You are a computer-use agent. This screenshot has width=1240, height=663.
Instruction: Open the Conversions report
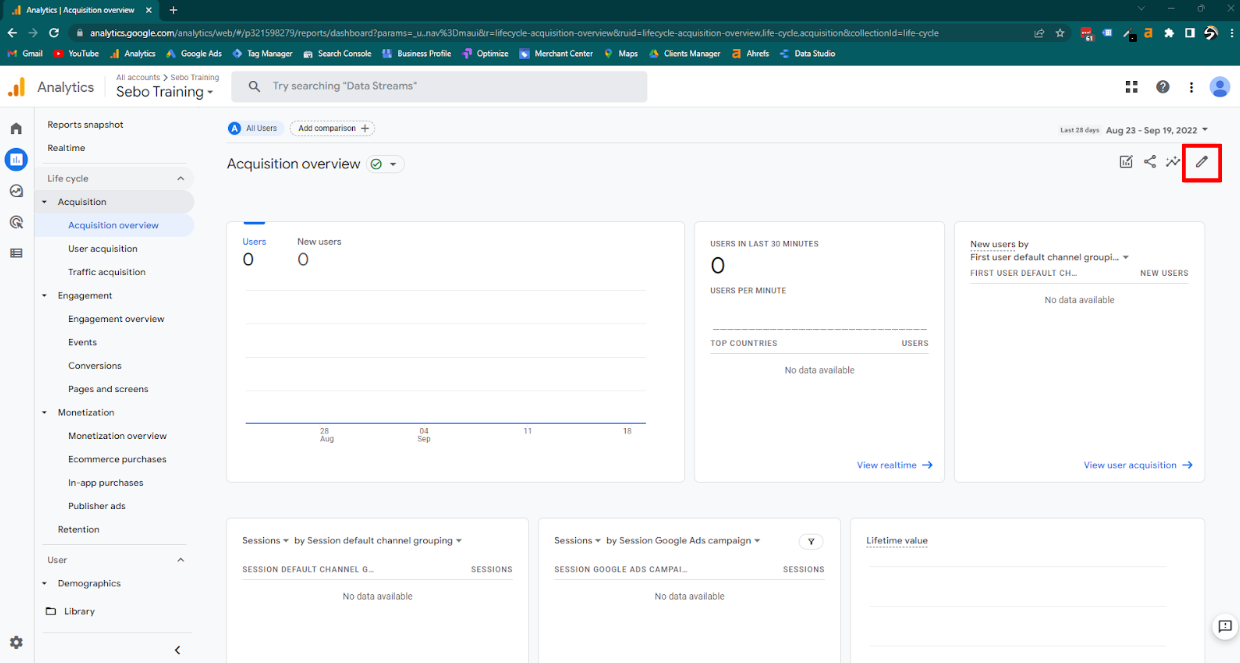(x=95, y=366)
